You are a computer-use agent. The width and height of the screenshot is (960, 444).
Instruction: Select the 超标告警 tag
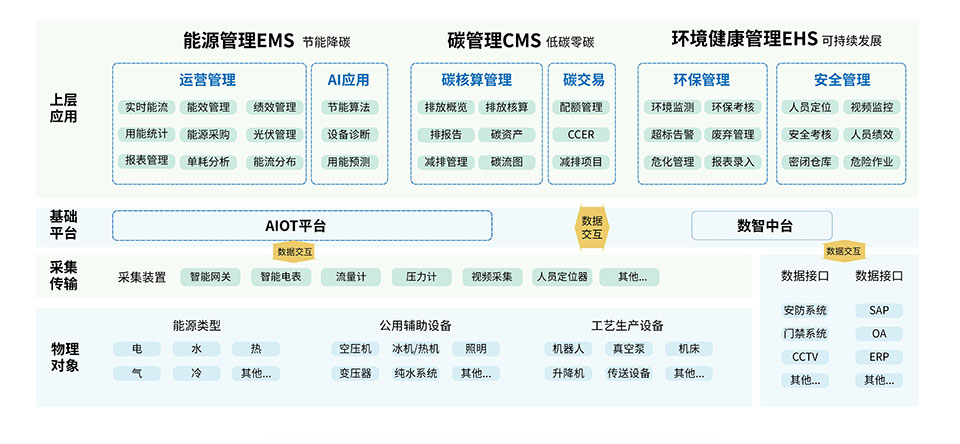pos(672,134)
